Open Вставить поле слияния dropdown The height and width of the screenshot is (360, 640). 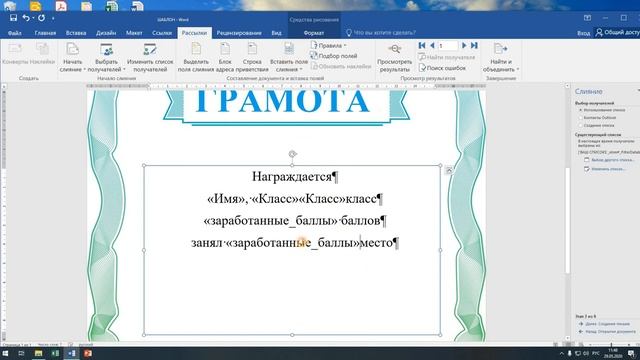(x=289, y=58)
